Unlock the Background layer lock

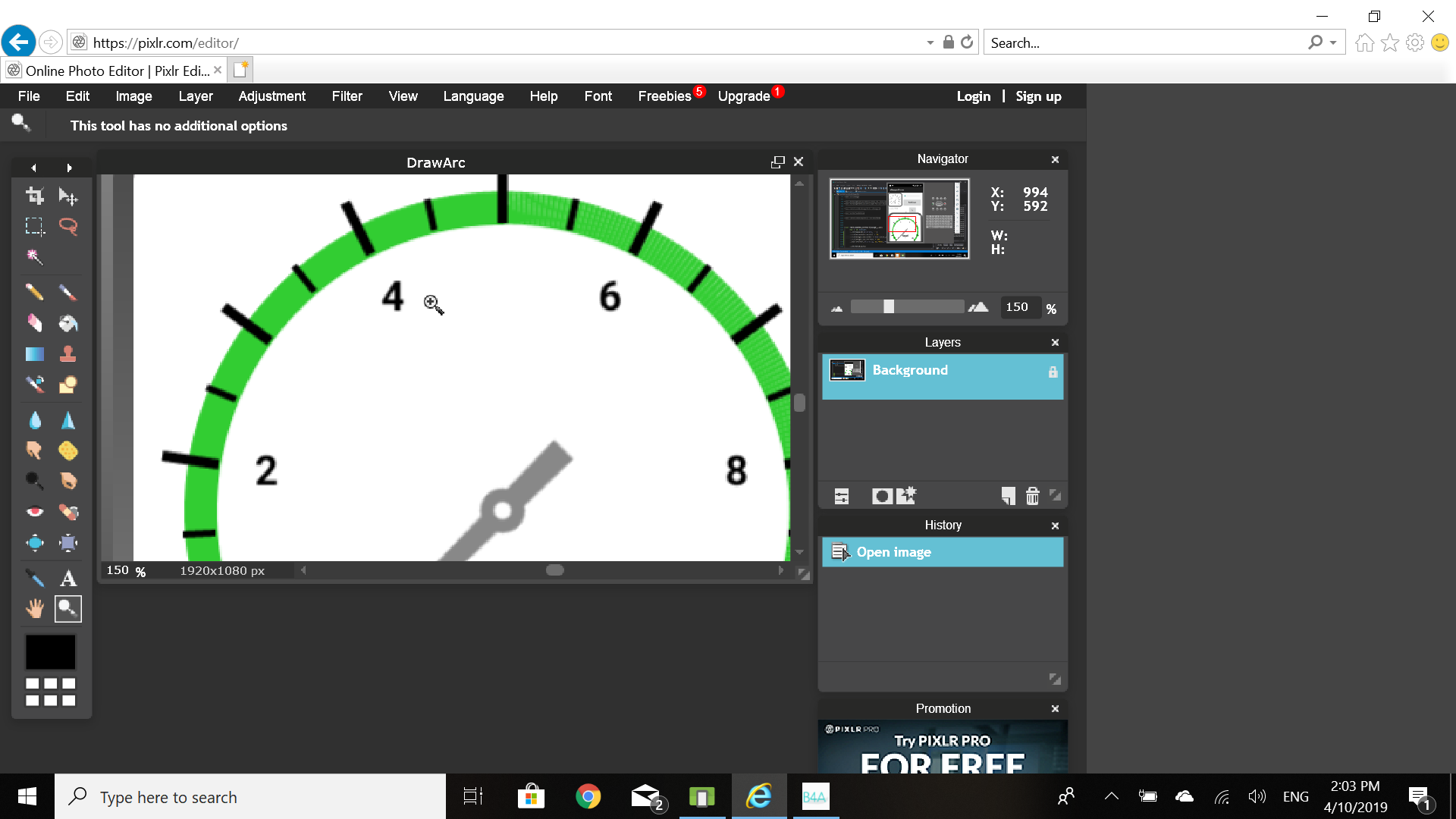pos(1053,372)
